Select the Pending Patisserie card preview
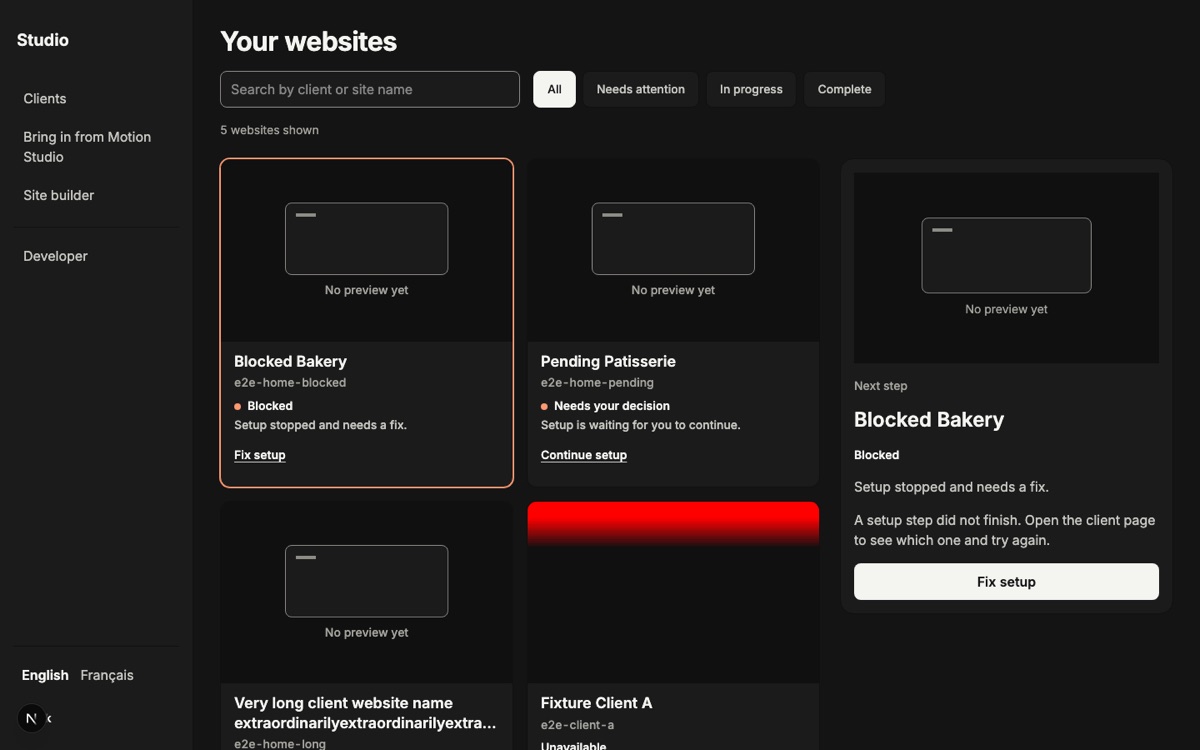1200x750 pixels. (x=673, y=251)
